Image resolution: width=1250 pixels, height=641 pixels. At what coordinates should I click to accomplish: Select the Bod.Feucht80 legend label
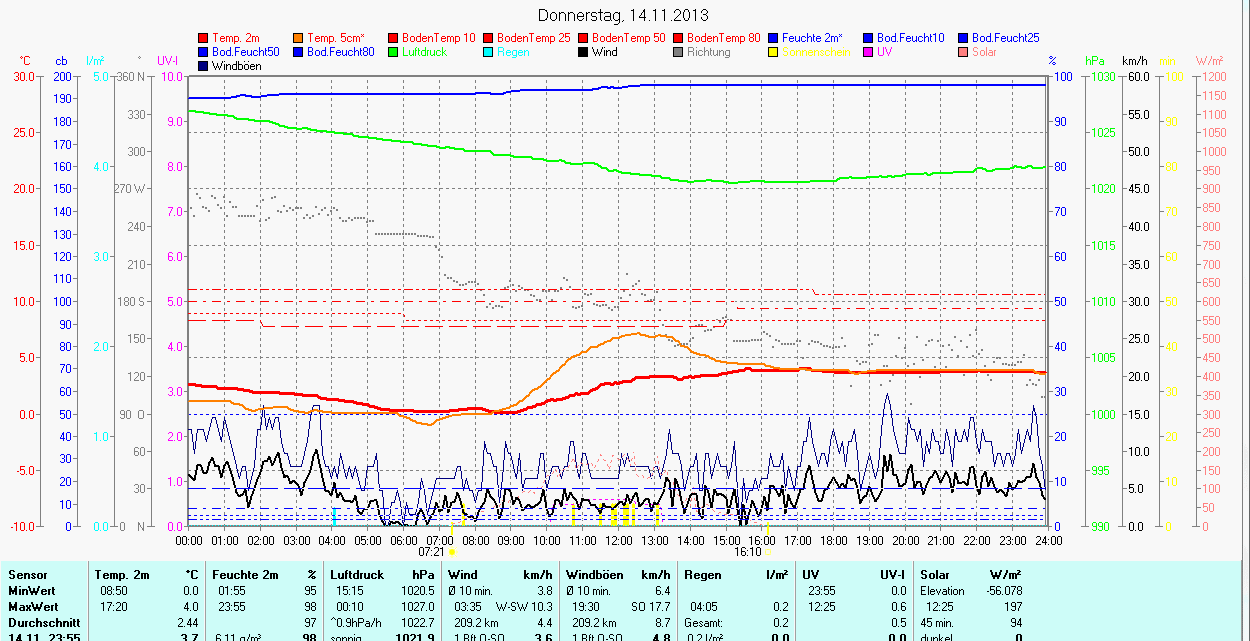pos(340,52)
